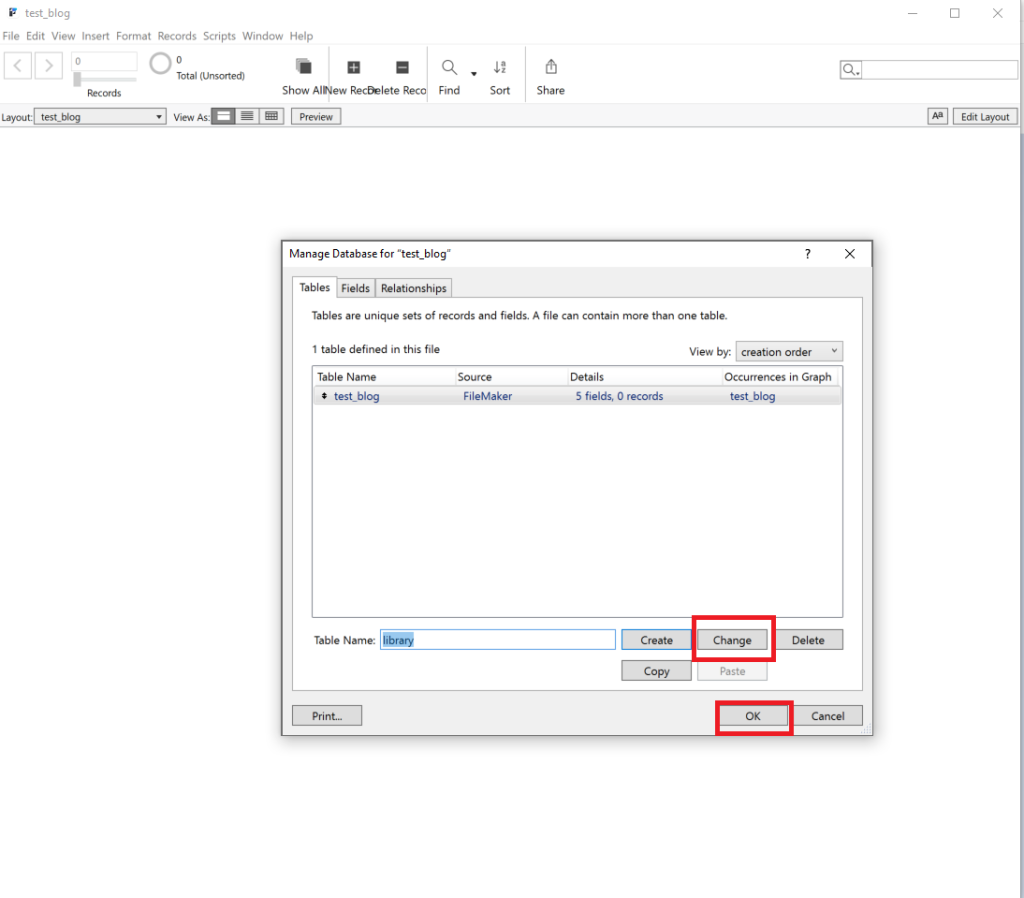Click the Sort icon in the toolbar
1024x898 pixels.
[500, 68]
